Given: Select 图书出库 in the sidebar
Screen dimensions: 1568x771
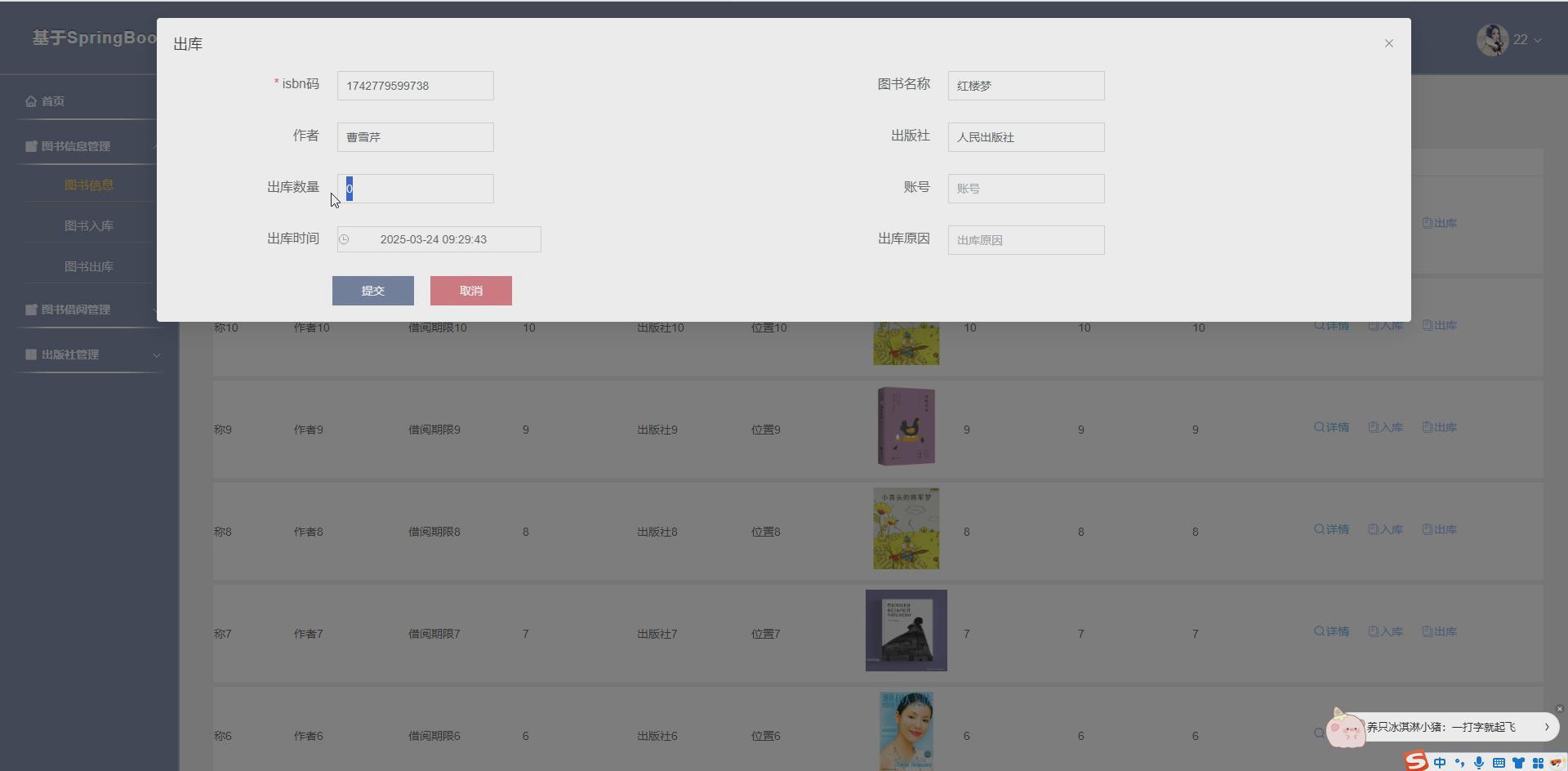Looking at the screenshot, I should pos(90,265).
